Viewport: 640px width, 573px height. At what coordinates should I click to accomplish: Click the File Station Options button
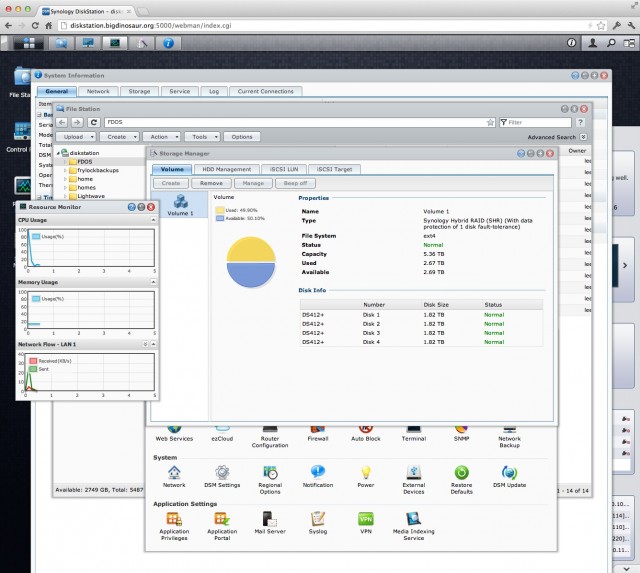(x=242, y=137)
